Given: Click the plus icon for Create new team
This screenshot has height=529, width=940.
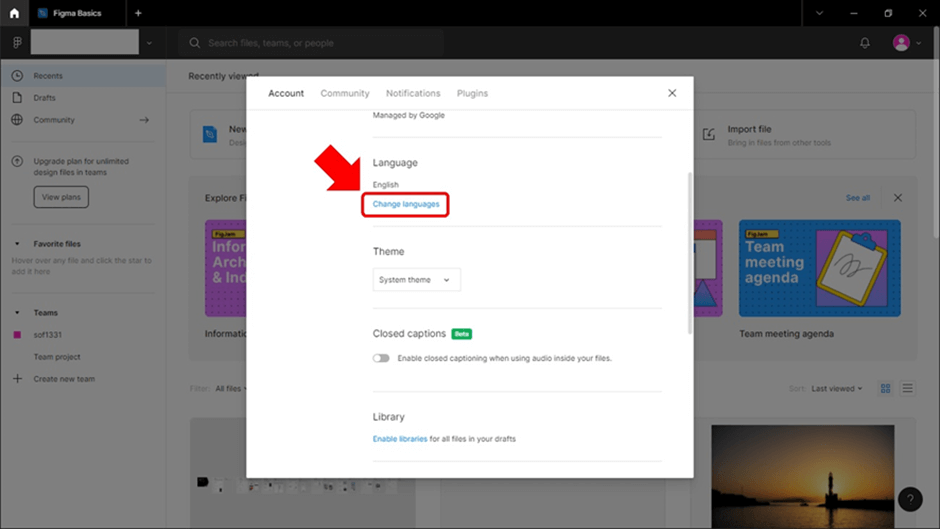Looking at the screenshot, I should [17, 378].
